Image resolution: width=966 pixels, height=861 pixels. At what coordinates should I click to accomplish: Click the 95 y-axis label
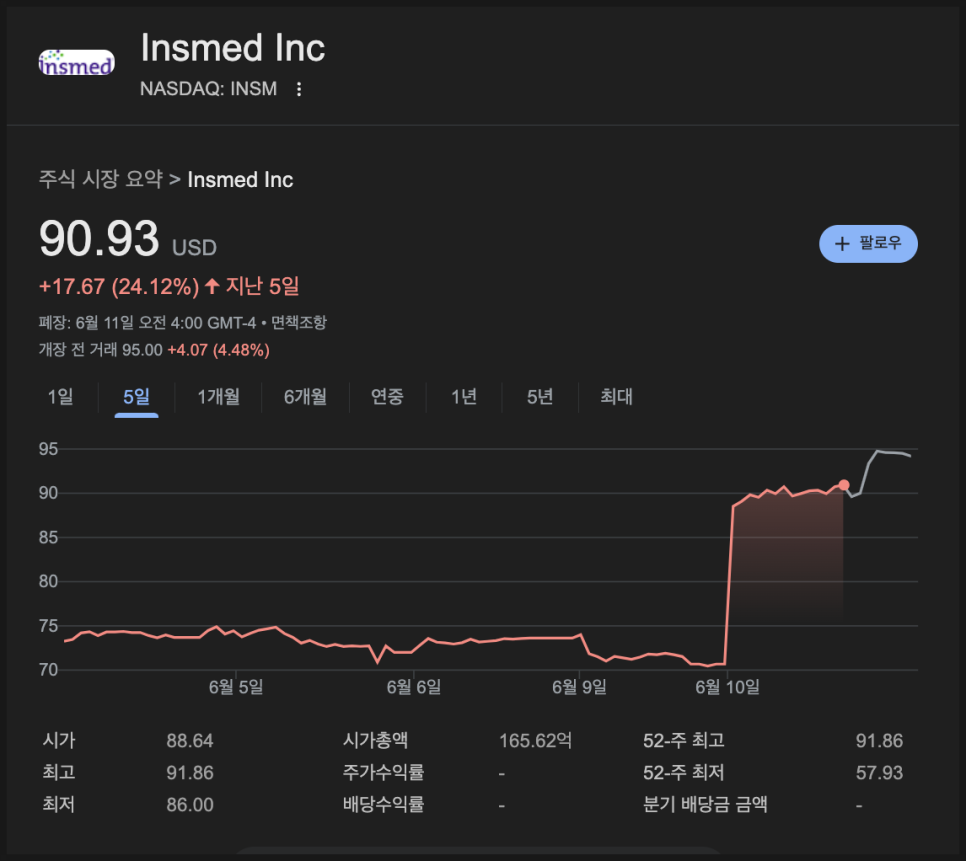click(48, 450)
